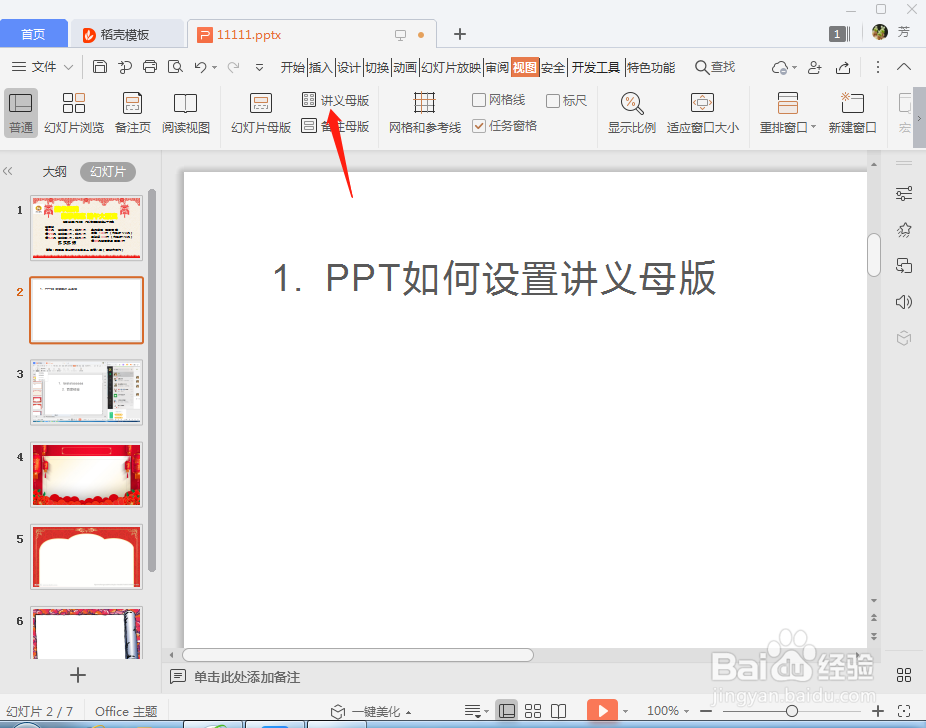Click the fit-slide icon next to zoom plus
Image resolution: width=926 pixels, height=728 pixels.
point(904,711)
